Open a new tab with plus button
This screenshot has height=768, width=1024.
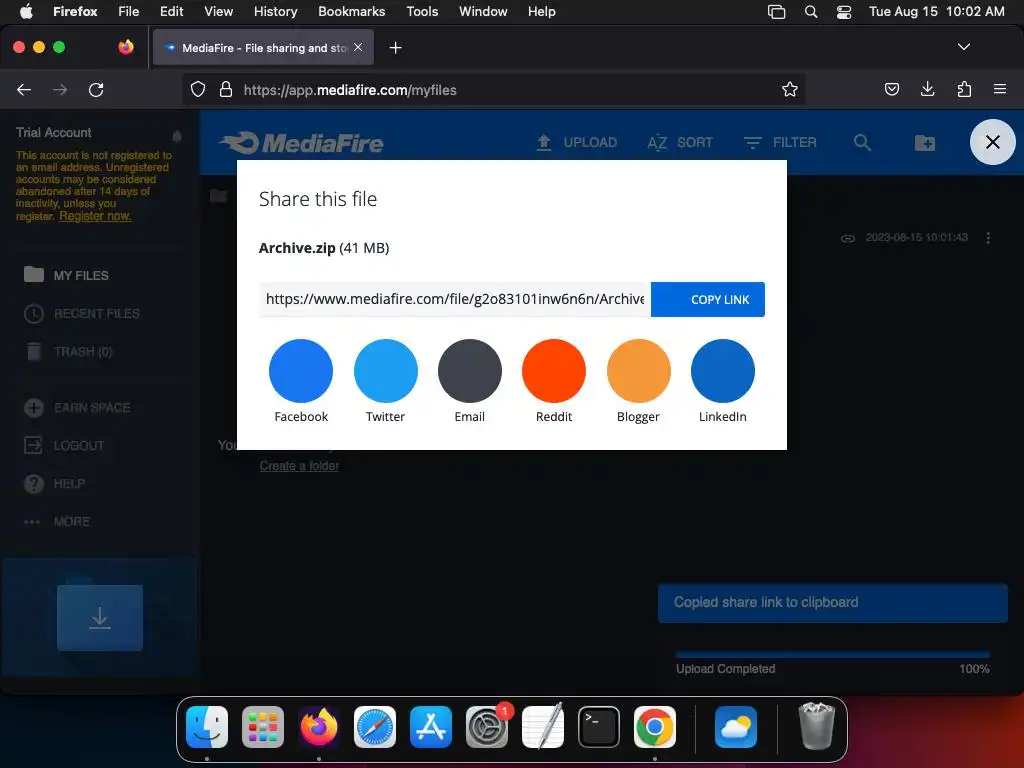(x=395, y=48)
